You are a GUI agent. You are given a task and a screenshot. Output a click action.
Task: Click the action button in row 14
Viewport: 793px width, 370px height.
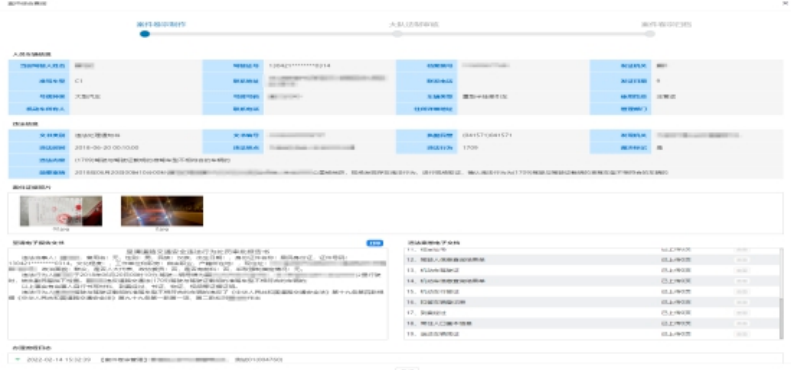click(x=741, y=281)
